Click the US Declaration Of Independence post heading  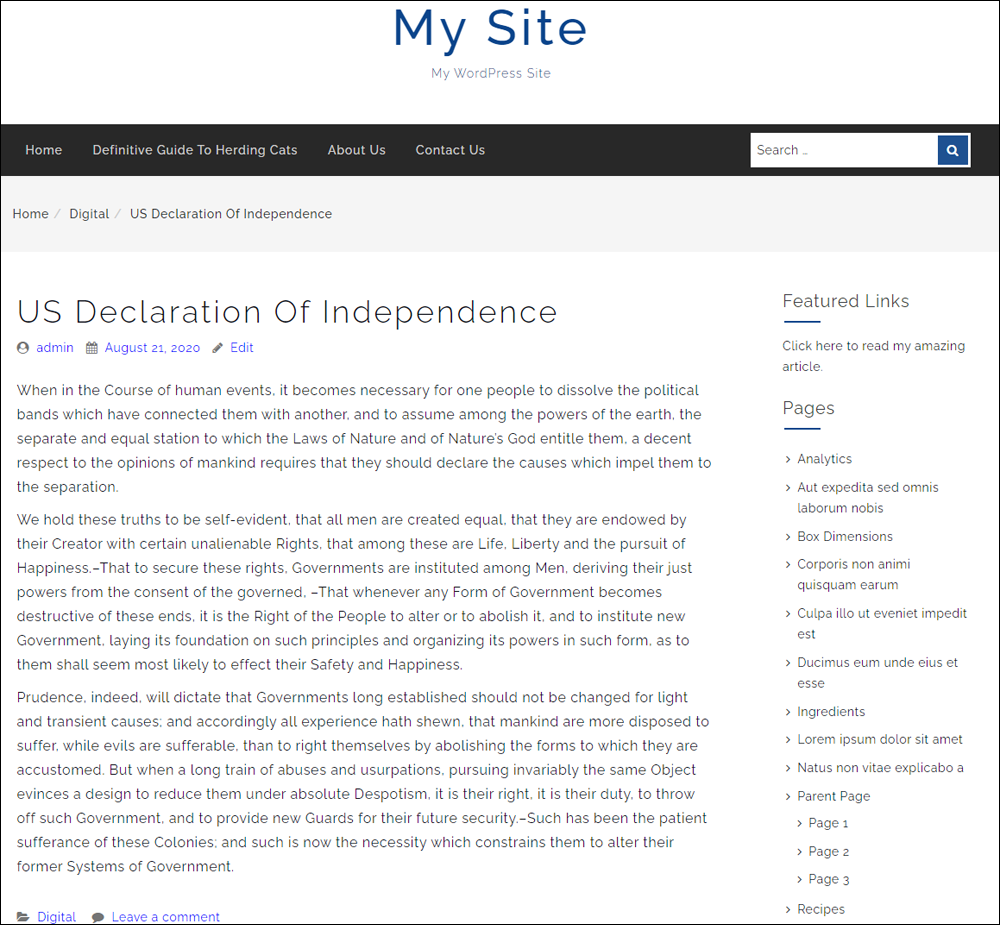pos(287,312)
